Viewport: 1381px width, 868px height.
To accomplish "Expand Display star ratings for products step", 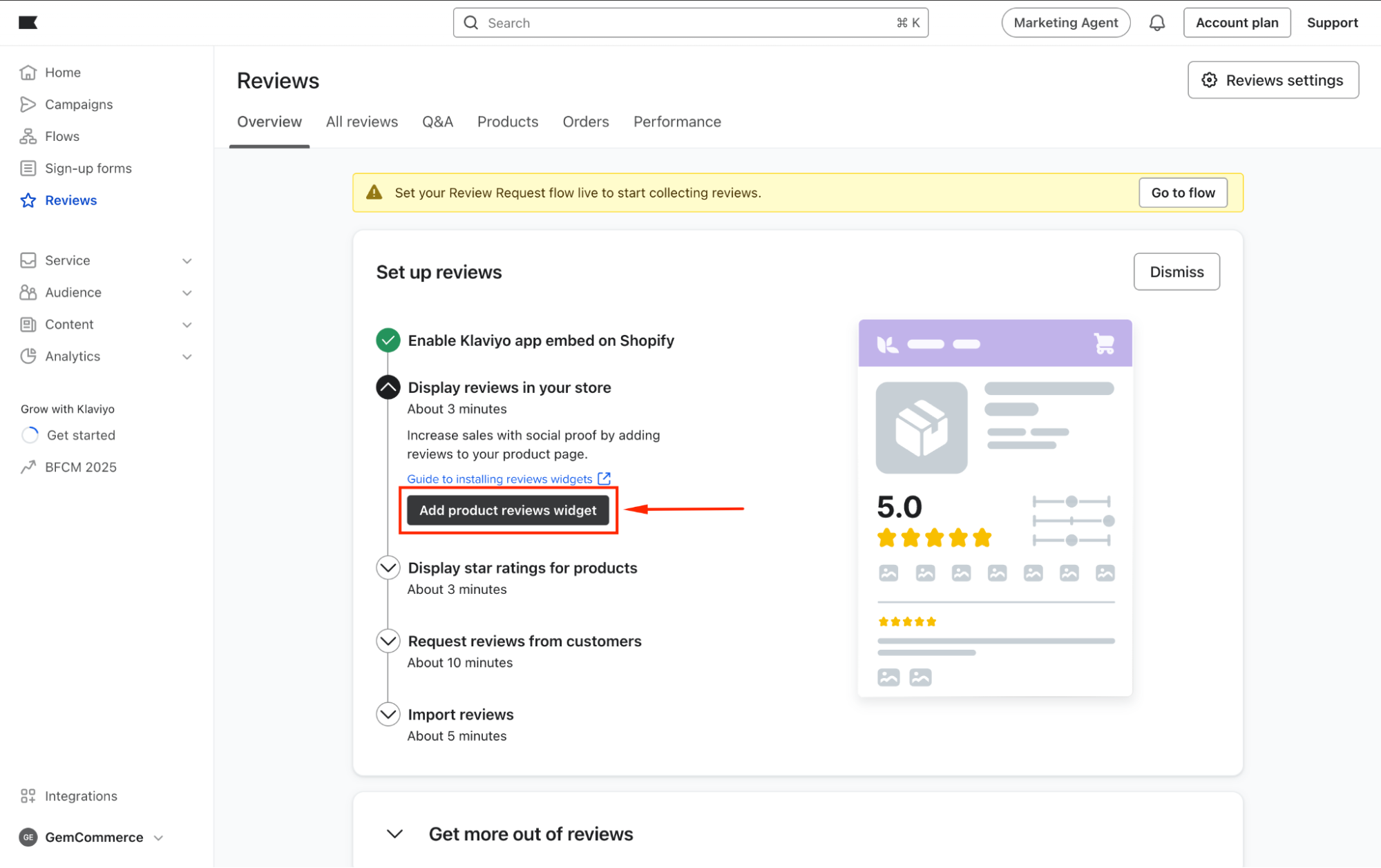I will (388, 568).
